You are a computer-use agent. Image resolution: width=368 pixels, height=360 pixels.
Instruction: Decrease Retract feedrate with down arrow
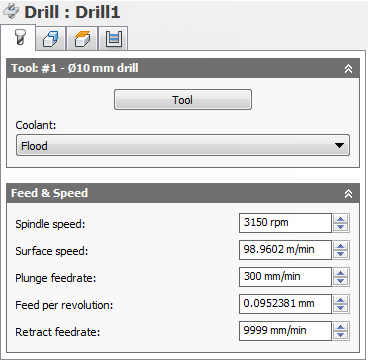click(340, 335)
